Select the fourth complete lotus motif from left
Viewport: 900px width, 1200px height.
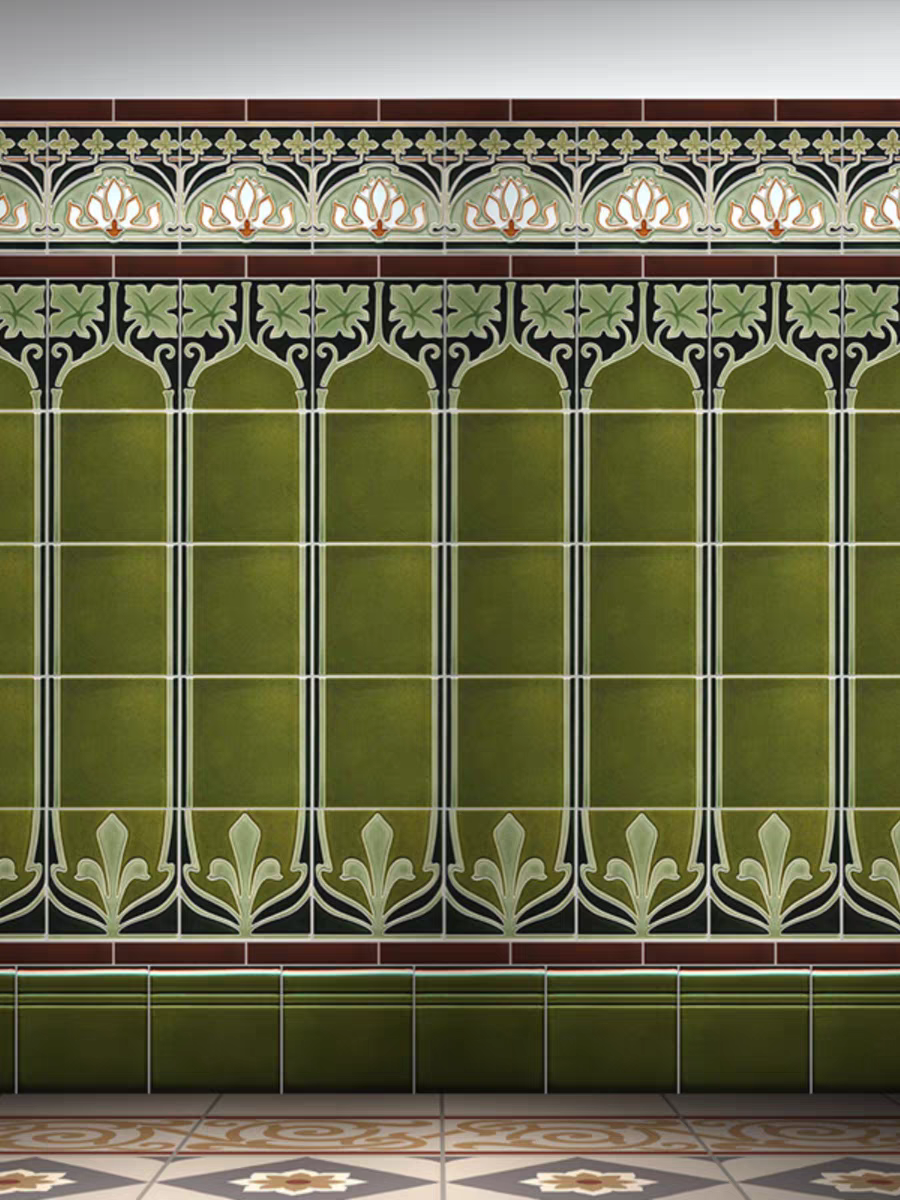click(x=510, y=207)
